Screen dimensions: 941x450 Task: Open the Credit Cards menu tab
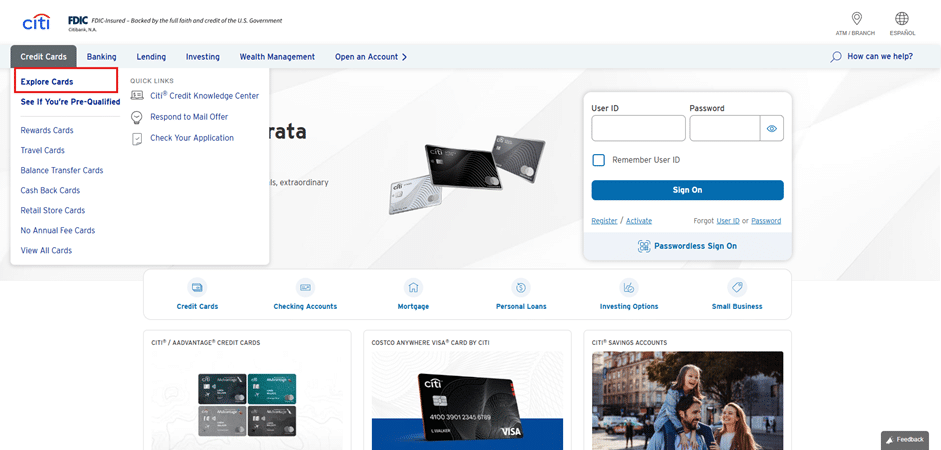coord(43,57)
